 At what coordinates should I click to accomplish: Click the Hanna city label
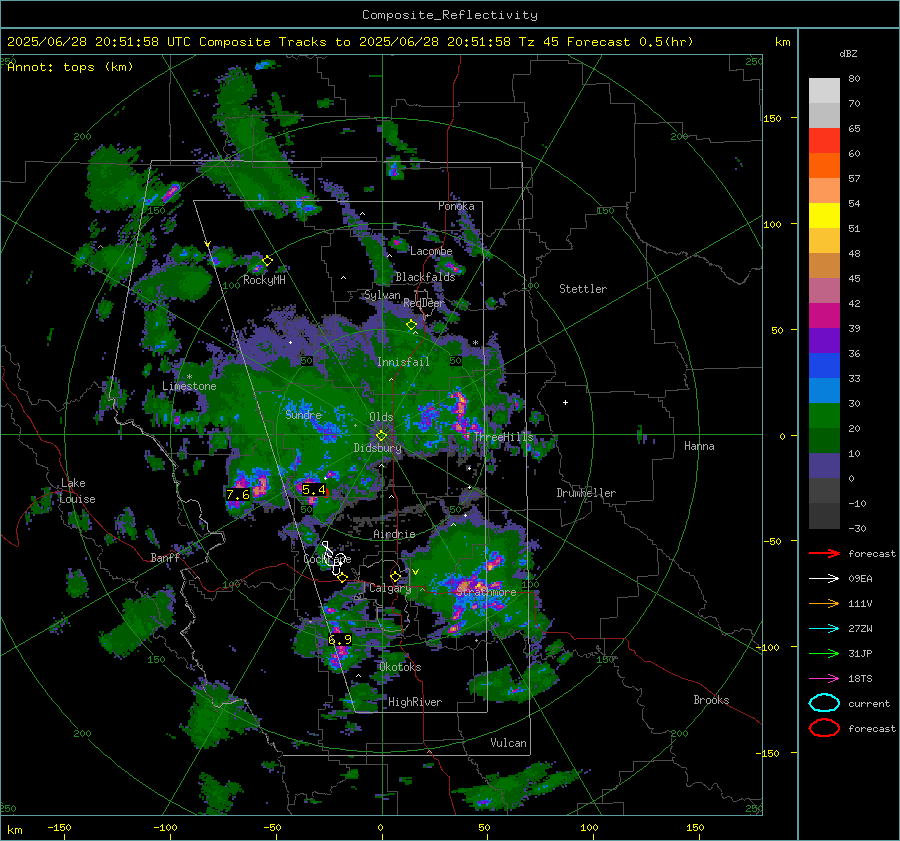tap(699, 446)
